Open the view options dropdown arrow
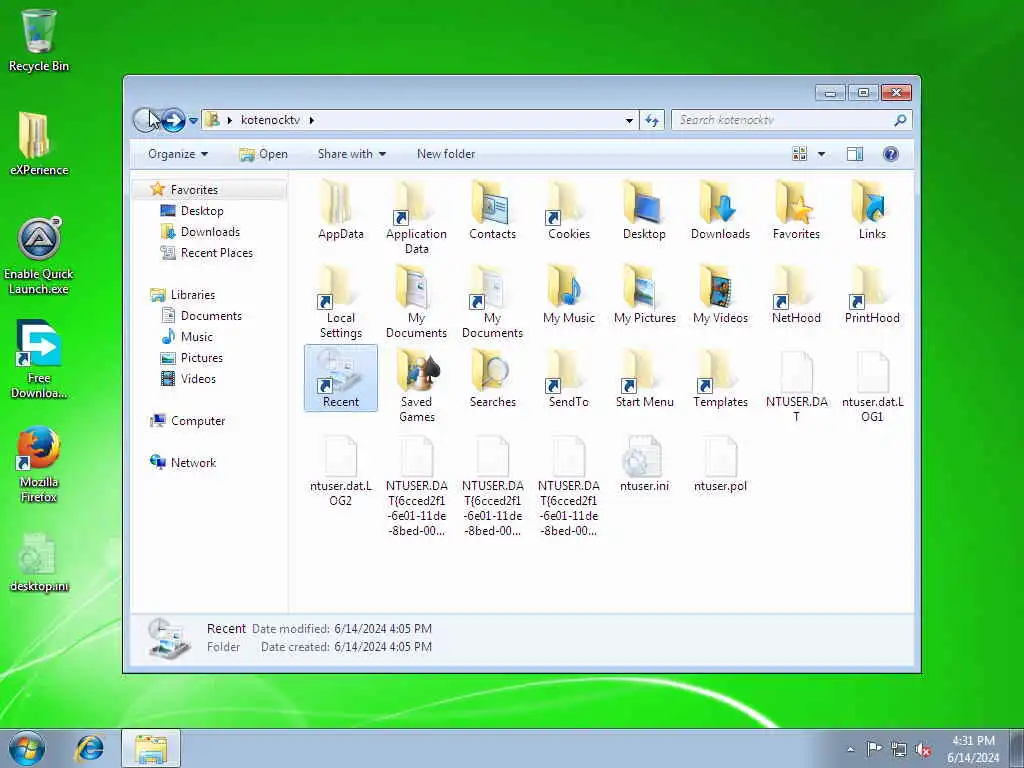The width and height of the screenshot is (1024, 768). tap(821, 154)
